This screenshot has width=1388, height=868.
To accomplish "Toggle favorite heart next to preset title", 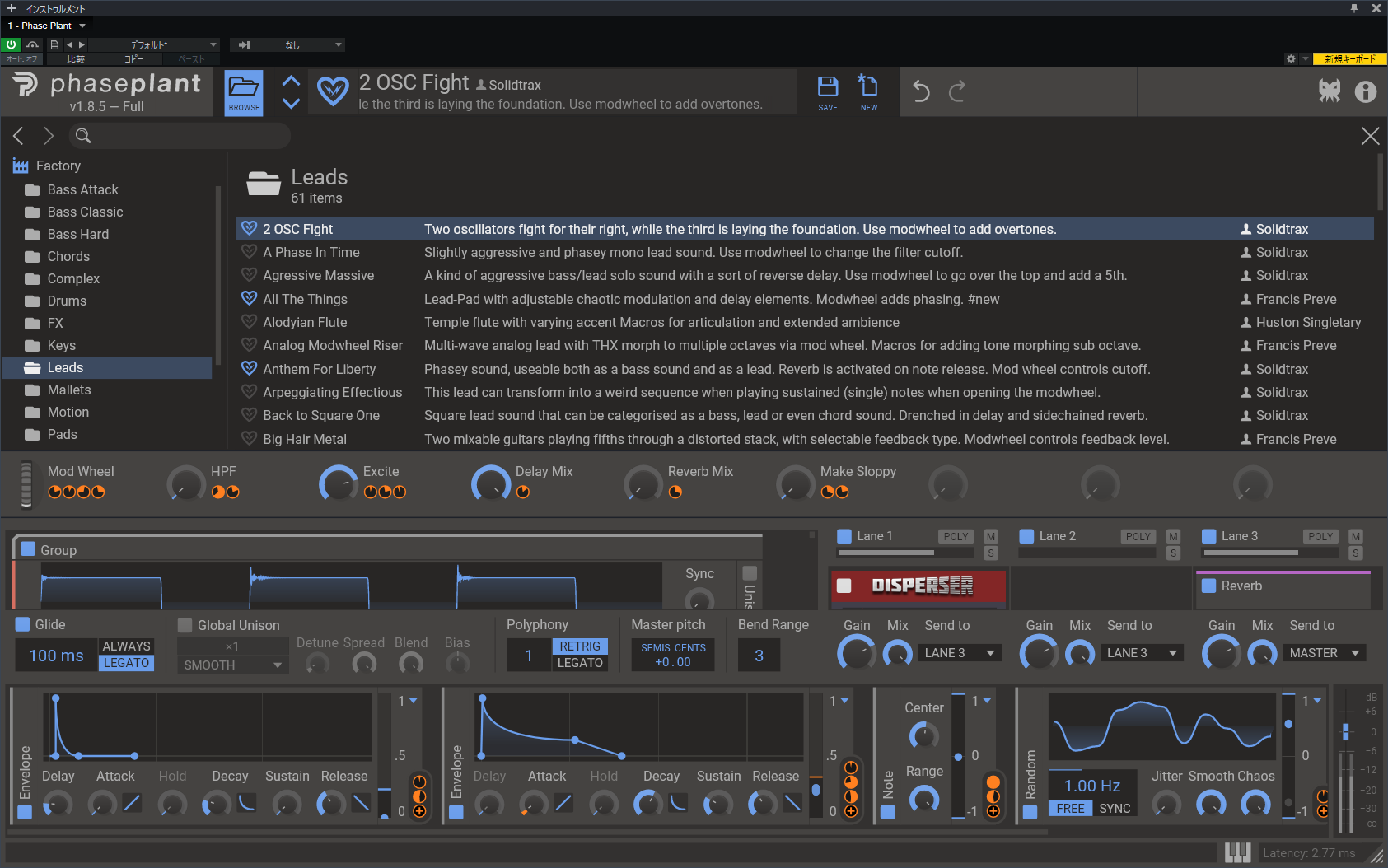I will 333,91.
